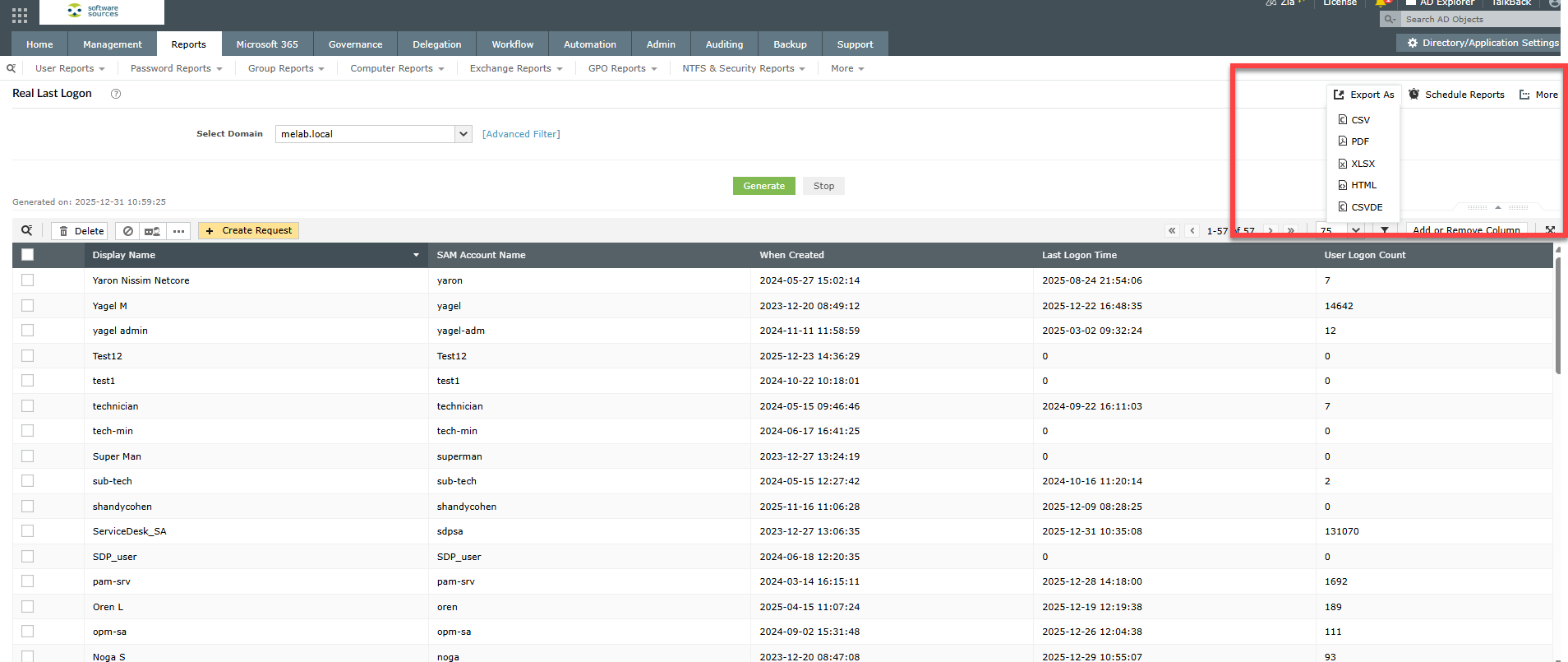Click the search icon above the results table
1568x662 pixels.
click(x=27, y=231)
